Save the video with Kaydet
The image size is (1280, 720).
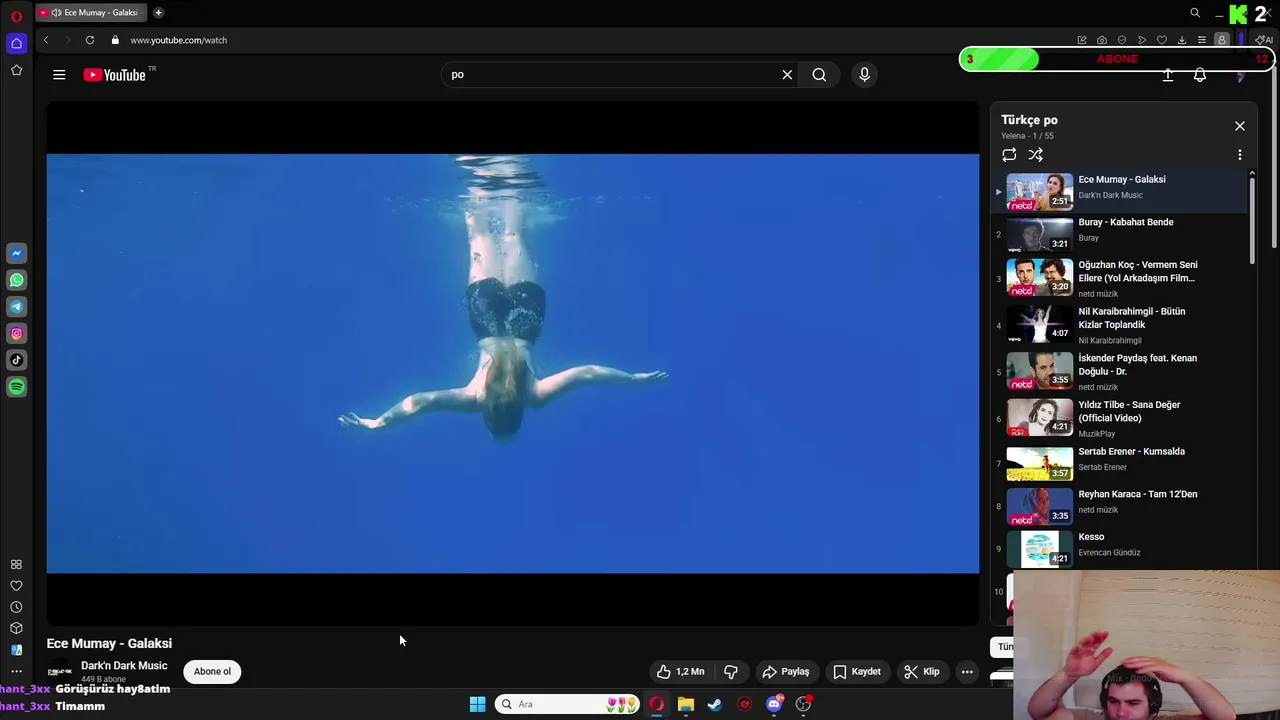[x=857, y=672]
